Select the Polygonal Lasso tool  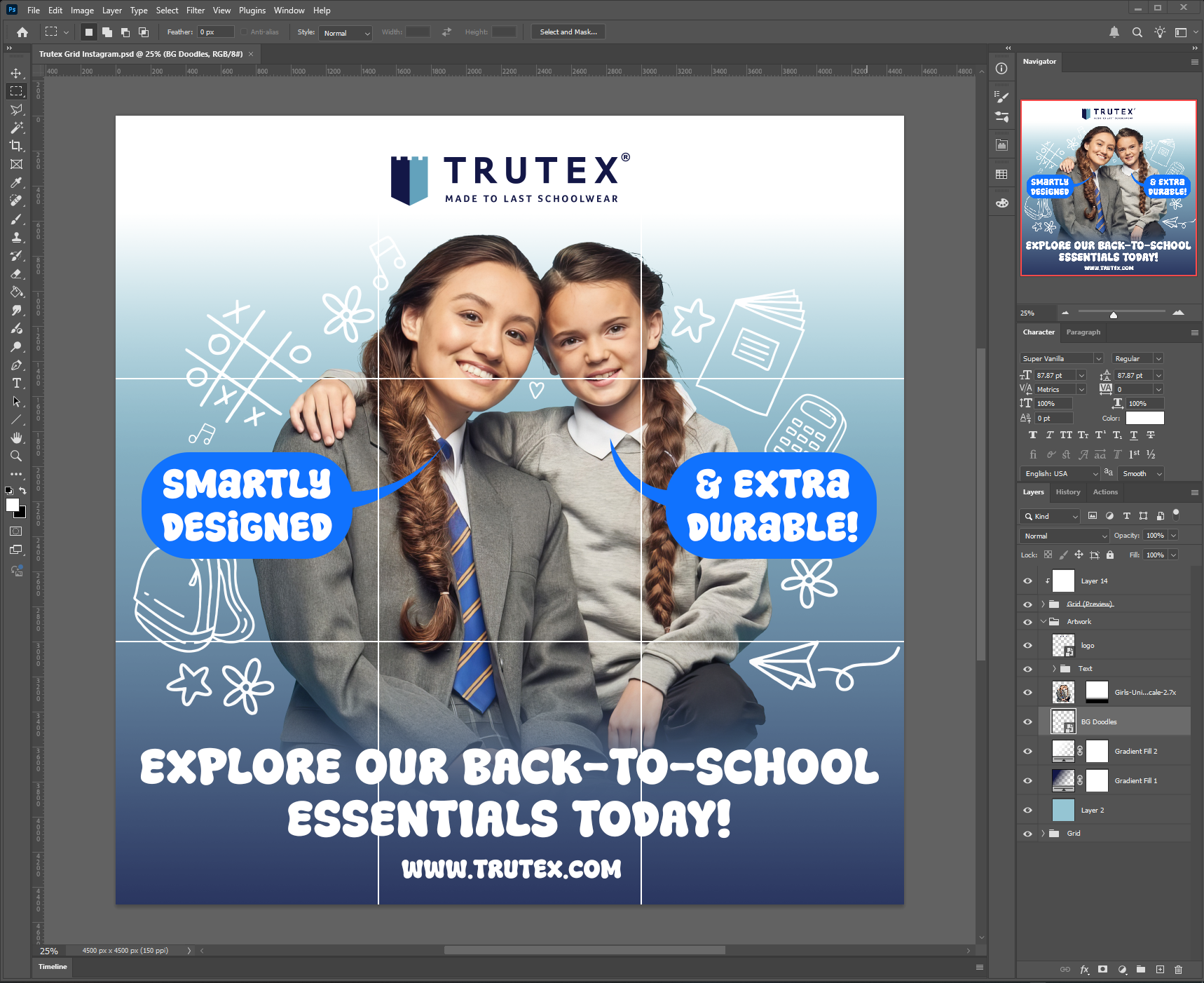(16, 109)
